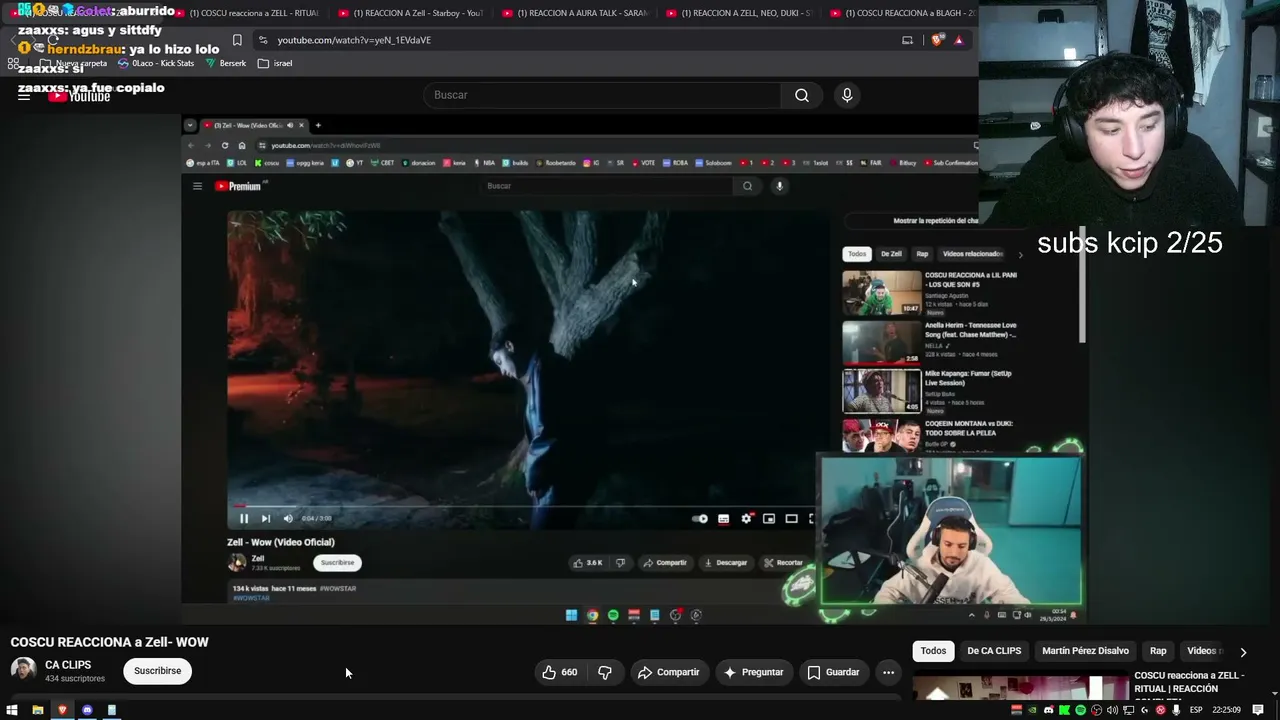Switch to REACCION A Zell - Starboy tab

click(412, 13)
